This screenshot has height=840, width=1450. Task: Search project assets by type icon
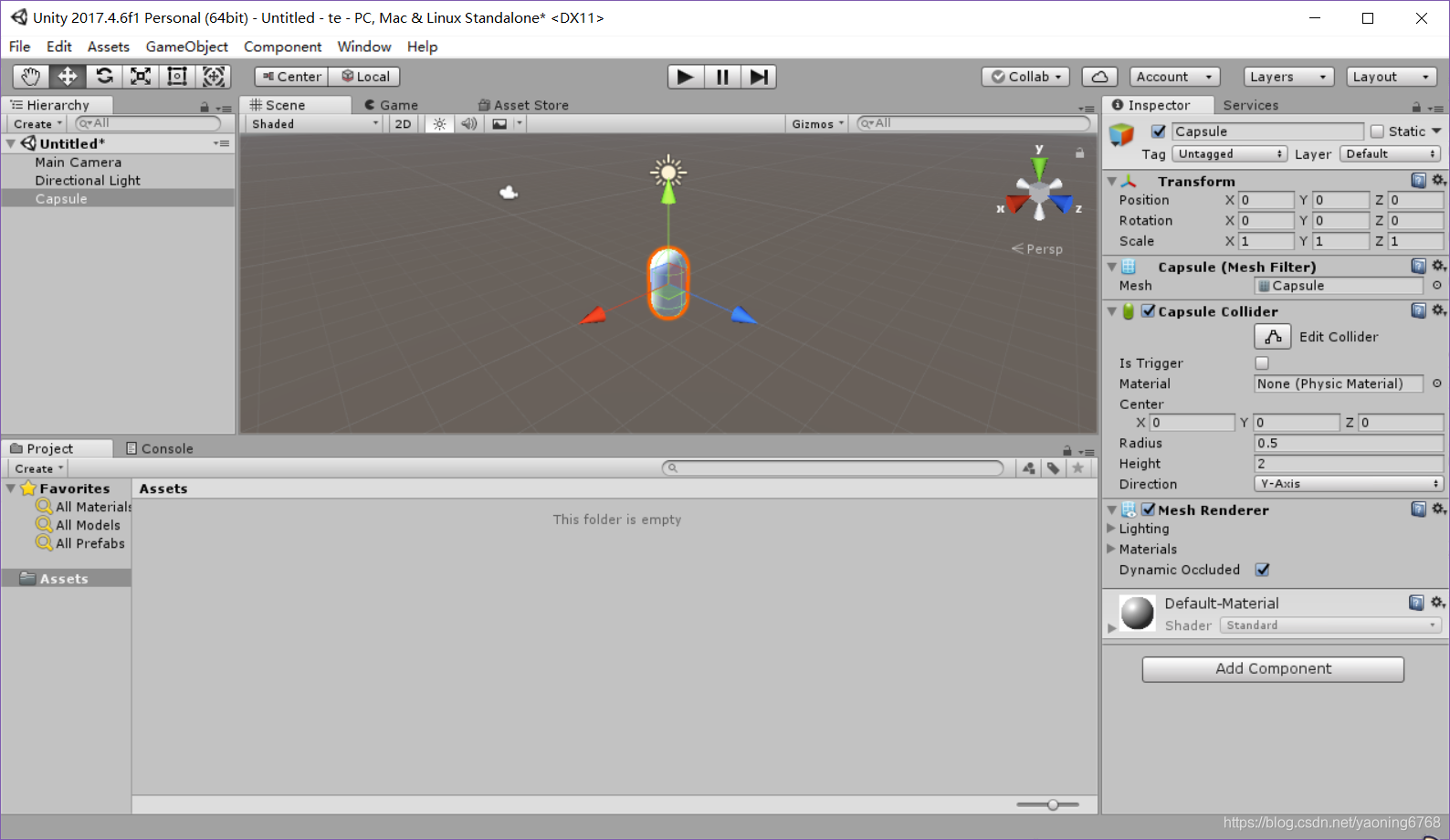[x=1029, y=468]
